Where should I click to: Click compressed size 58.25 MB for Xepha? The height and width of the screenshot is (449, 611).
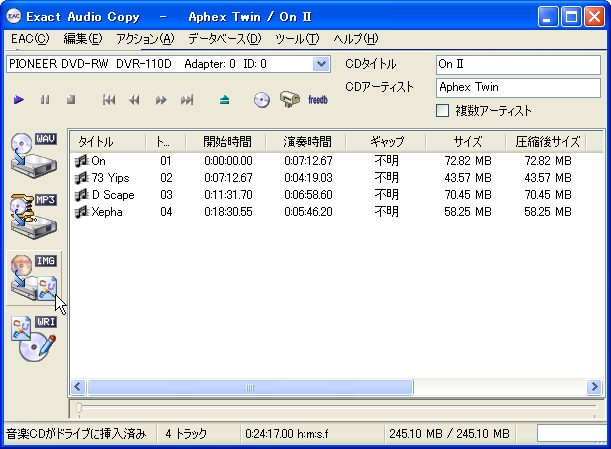[x=547, y=212]
